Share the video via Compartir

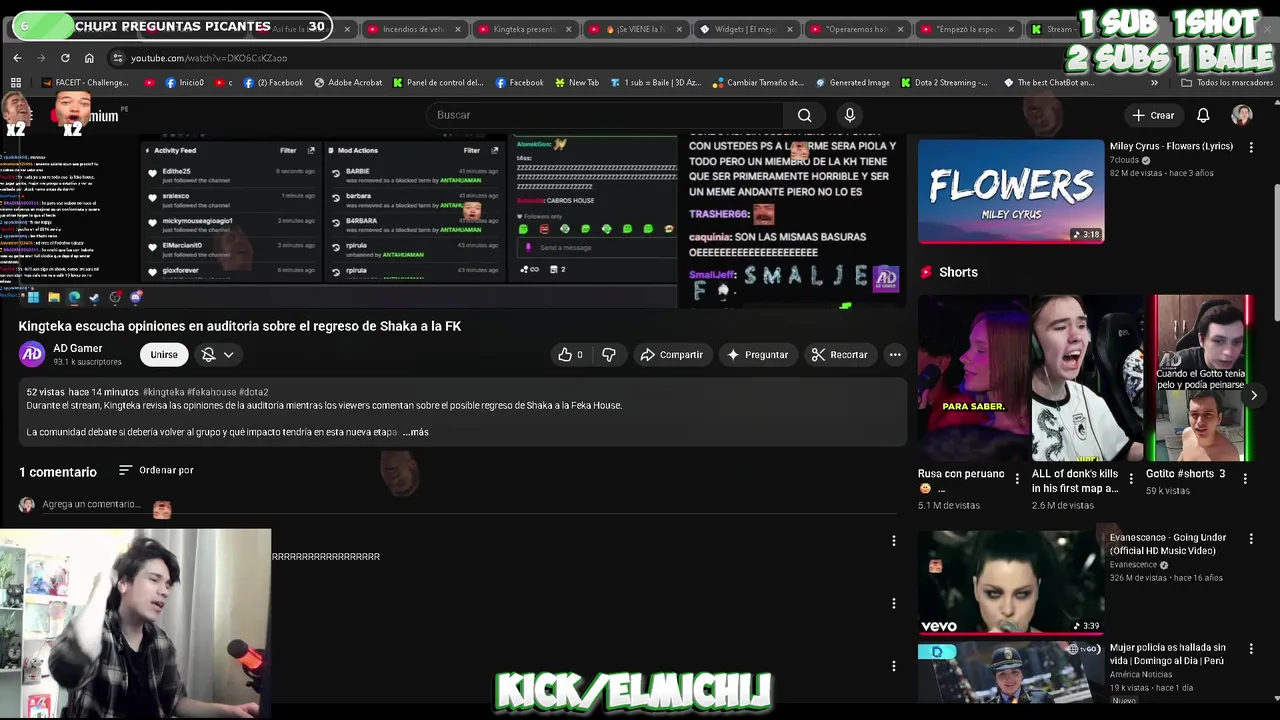[x=672, y=355]
